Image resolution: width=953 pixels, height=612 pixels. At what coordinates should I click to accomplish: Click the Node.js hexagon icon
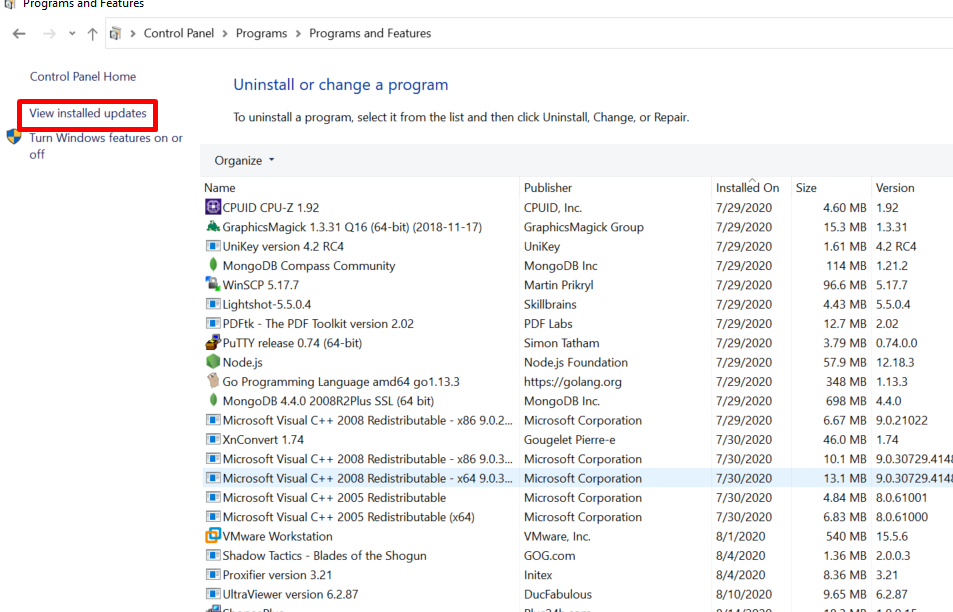pos(213,362)
